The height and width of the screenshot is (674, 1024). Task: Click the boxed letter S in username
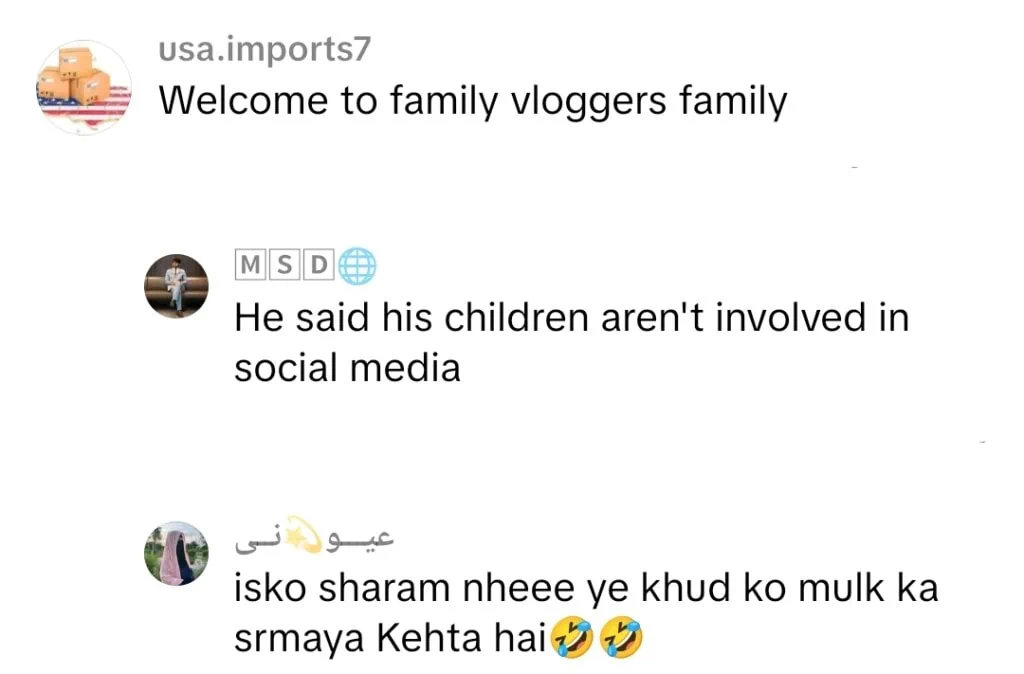tap(284, 265)
